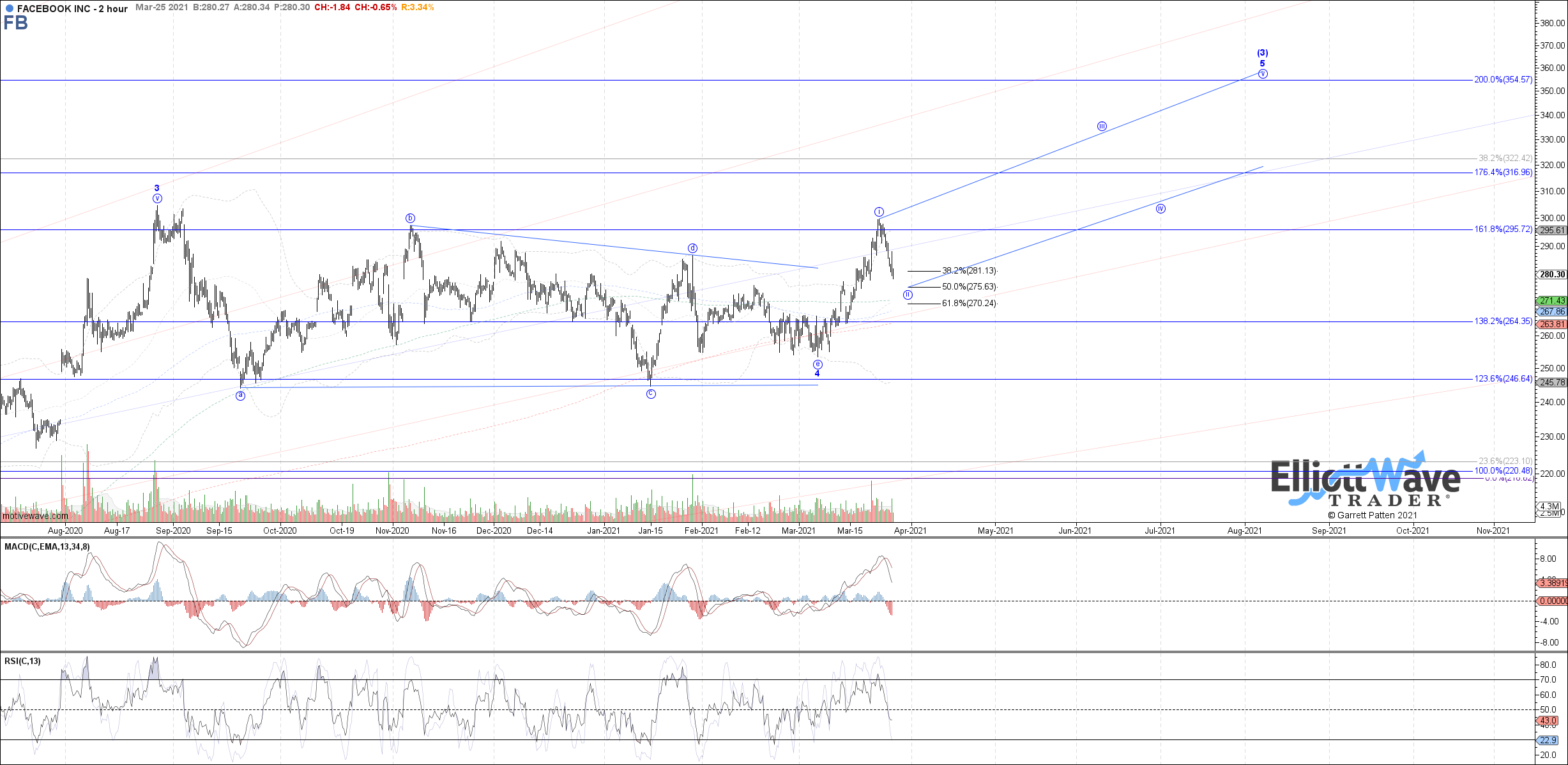
Task: Select the gray 38.2%(322.42) retracement label
Action: tap(1505, 158)
